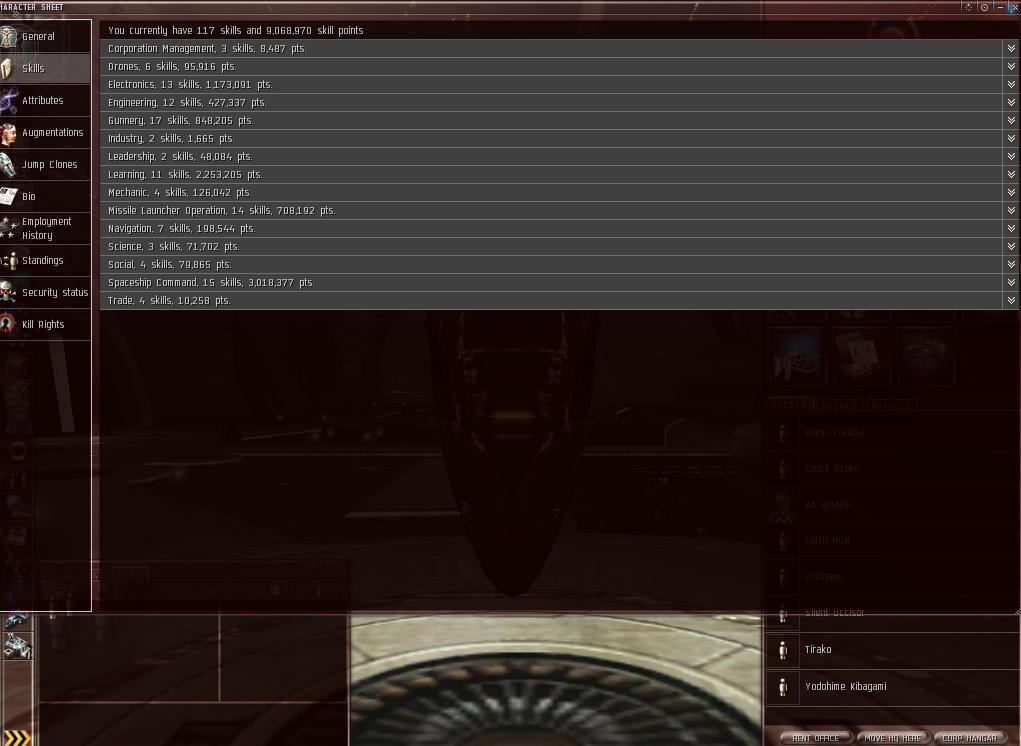Expand the Drones skill group chevron
The width and height of the screenshot is (1021, 746).
[x=1011, y=66]
